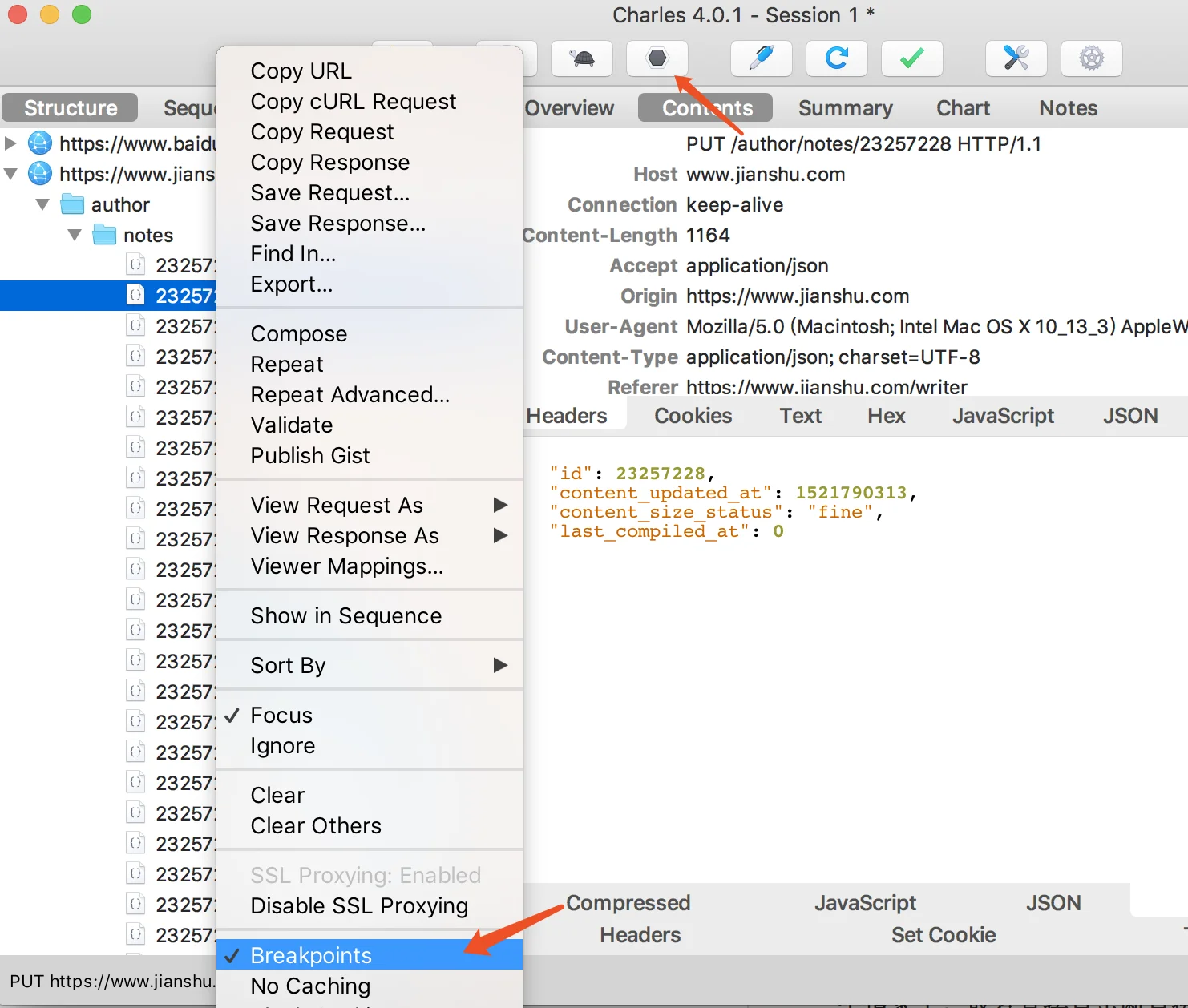Select Export... menu item
The image size is (1188, 1008).
pos(370,284)
